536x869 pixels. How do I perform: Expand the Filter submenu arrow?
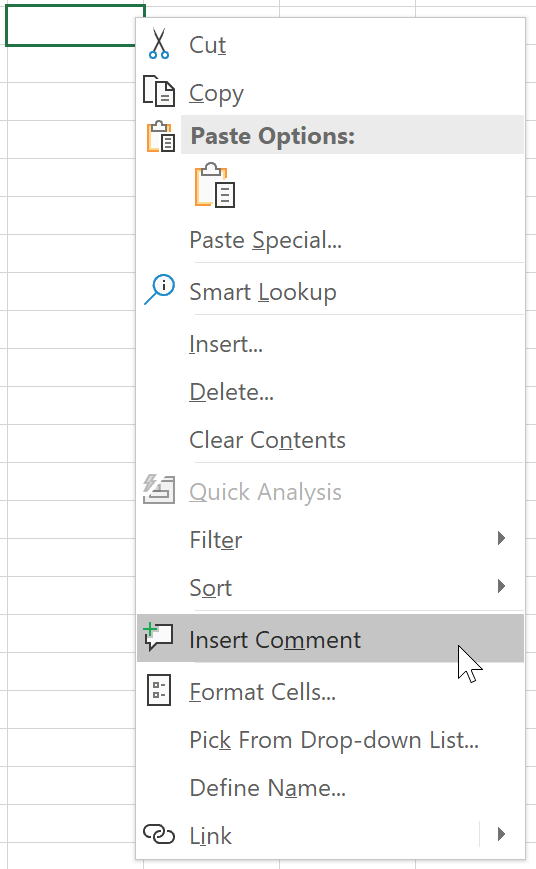[x=501, y=538]
